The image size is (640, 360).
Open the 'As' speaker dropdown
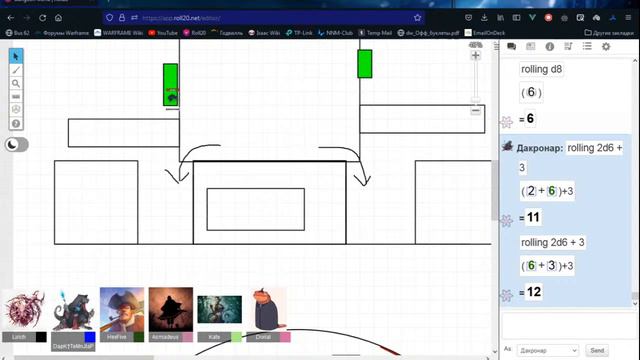pos(548,350)
